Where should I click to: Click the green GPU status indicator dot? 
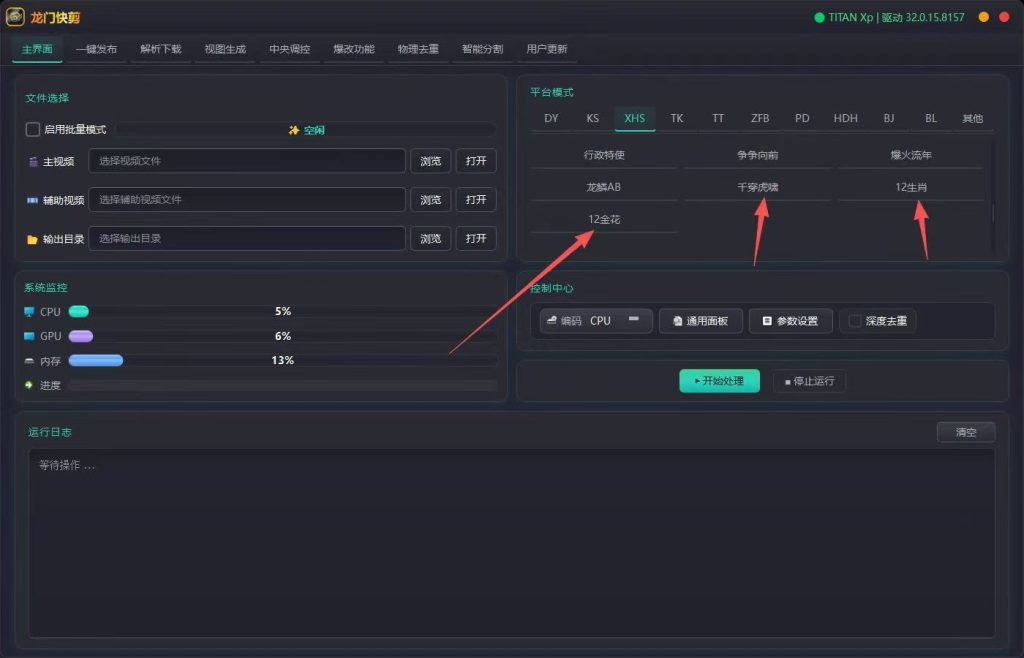pyautogui.click(x=819, y=18)
